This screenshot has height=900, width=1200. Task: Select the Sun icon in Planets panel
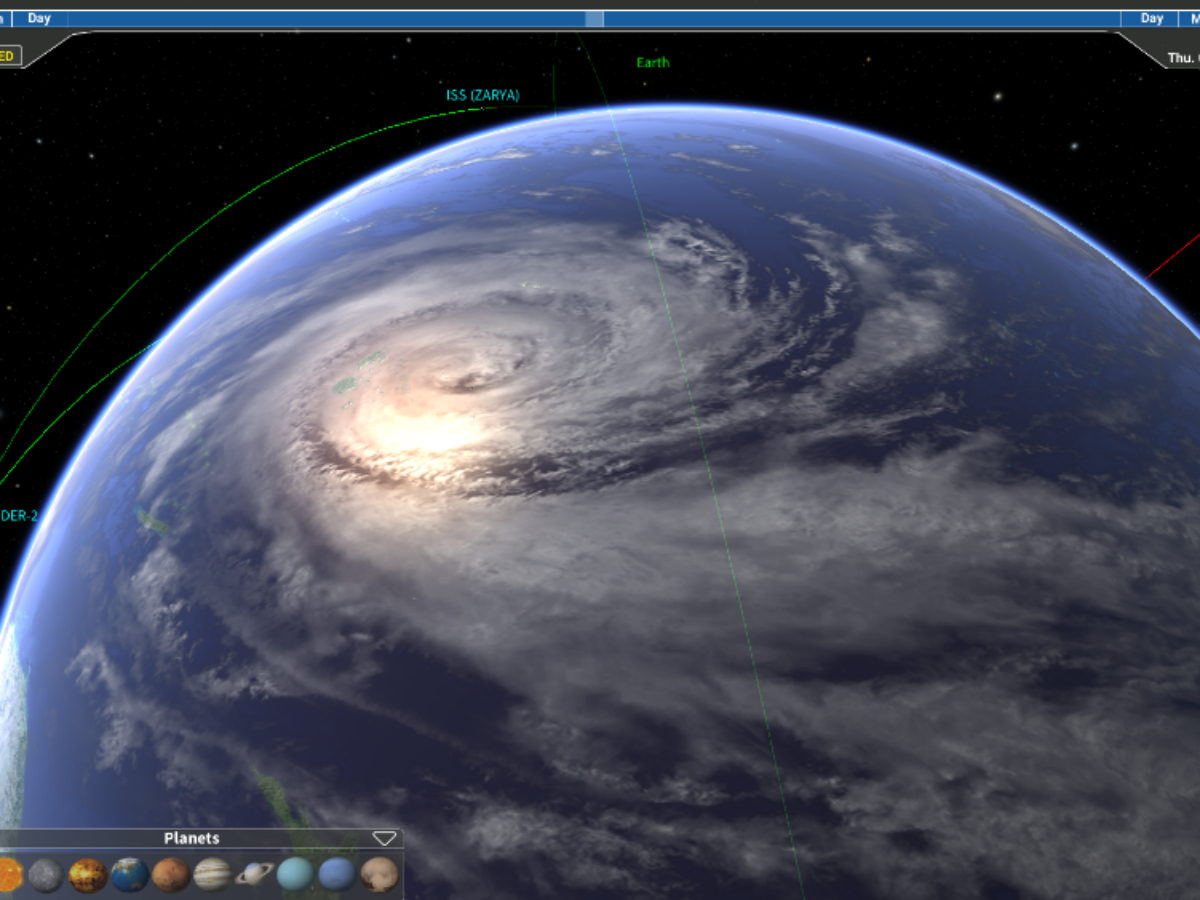click(7, 874)
